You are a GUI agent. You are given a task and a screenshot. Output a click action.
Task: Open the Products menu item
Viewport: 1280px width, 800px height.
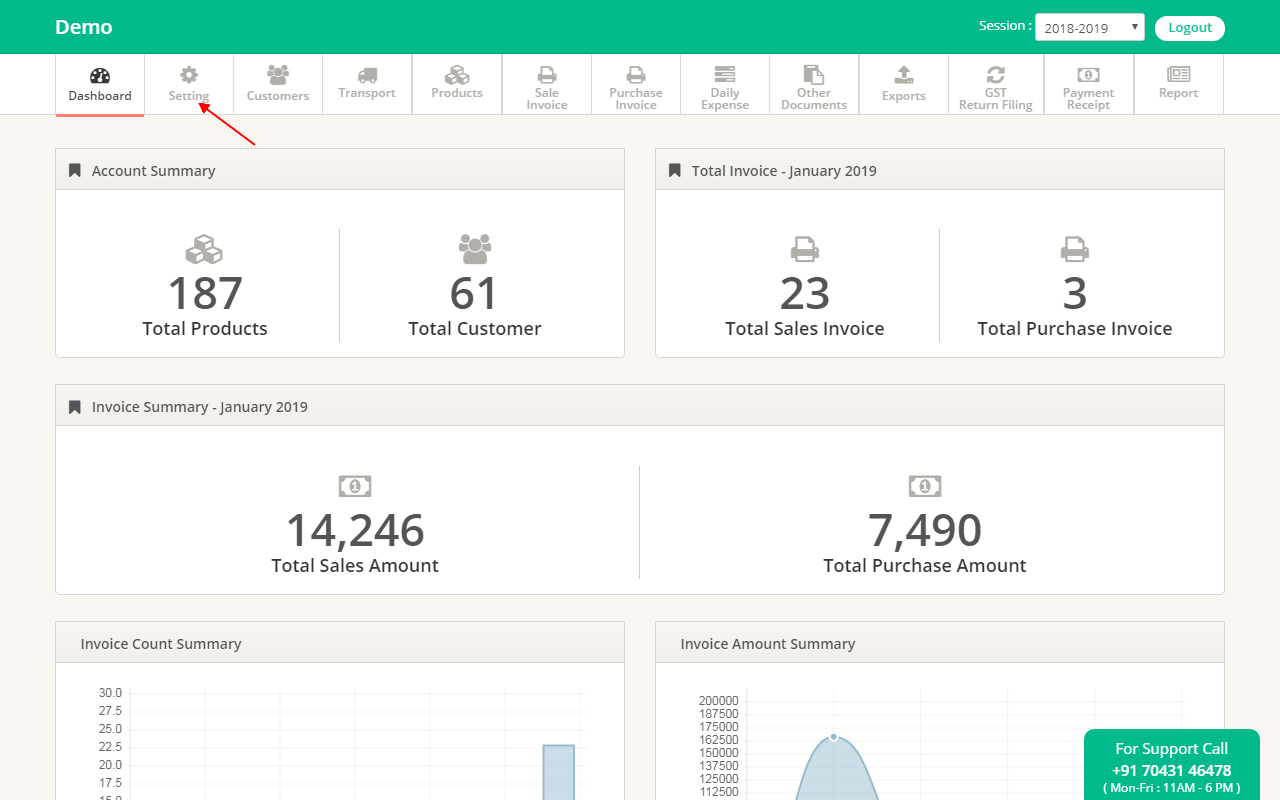coord(457,85)
